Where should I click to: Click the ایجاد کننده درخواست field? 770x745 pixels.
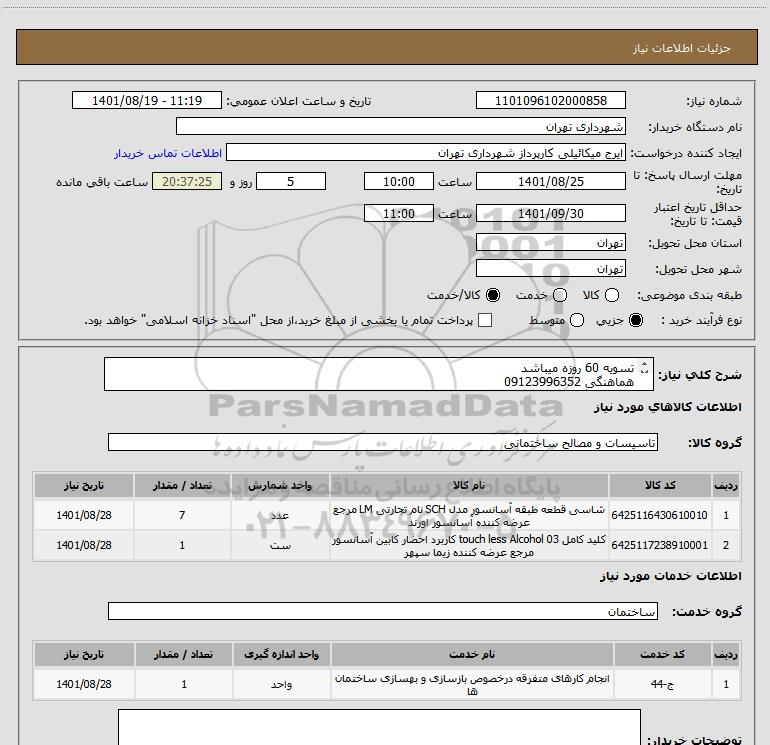coord(426,152)
